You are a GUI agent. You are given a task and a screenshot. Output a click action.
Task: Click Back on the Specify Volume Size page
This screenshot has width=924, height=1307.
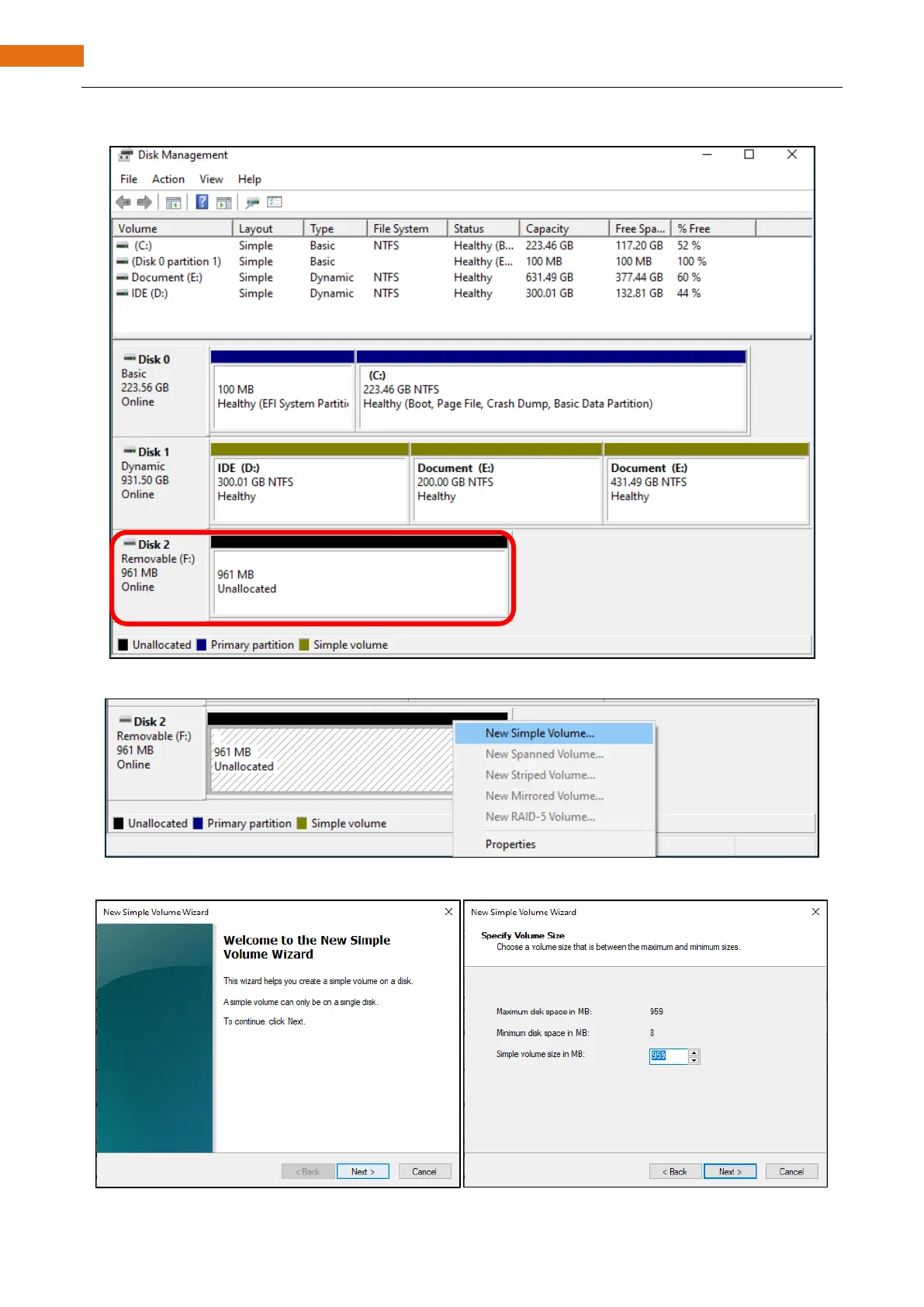tap(675, 1172)
